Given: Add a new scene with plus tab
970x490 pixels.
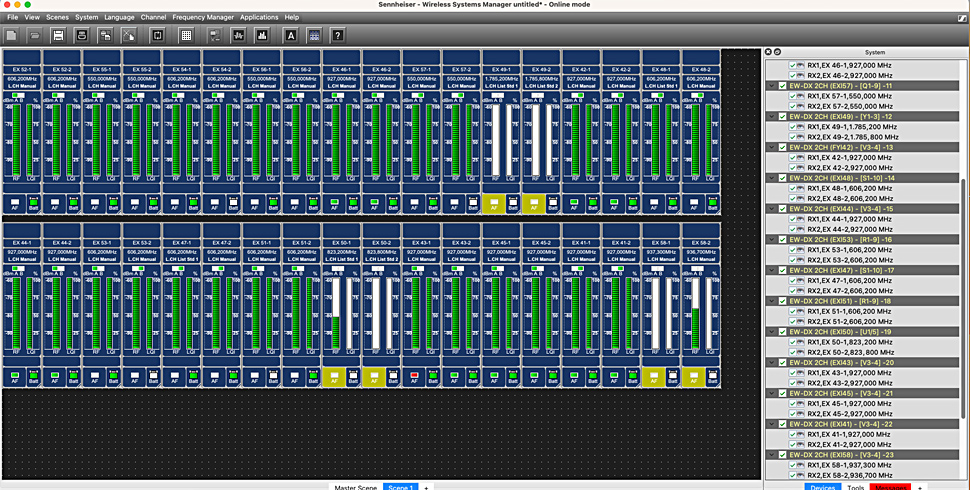Looking at the screenshot, I should coord(426,486).
